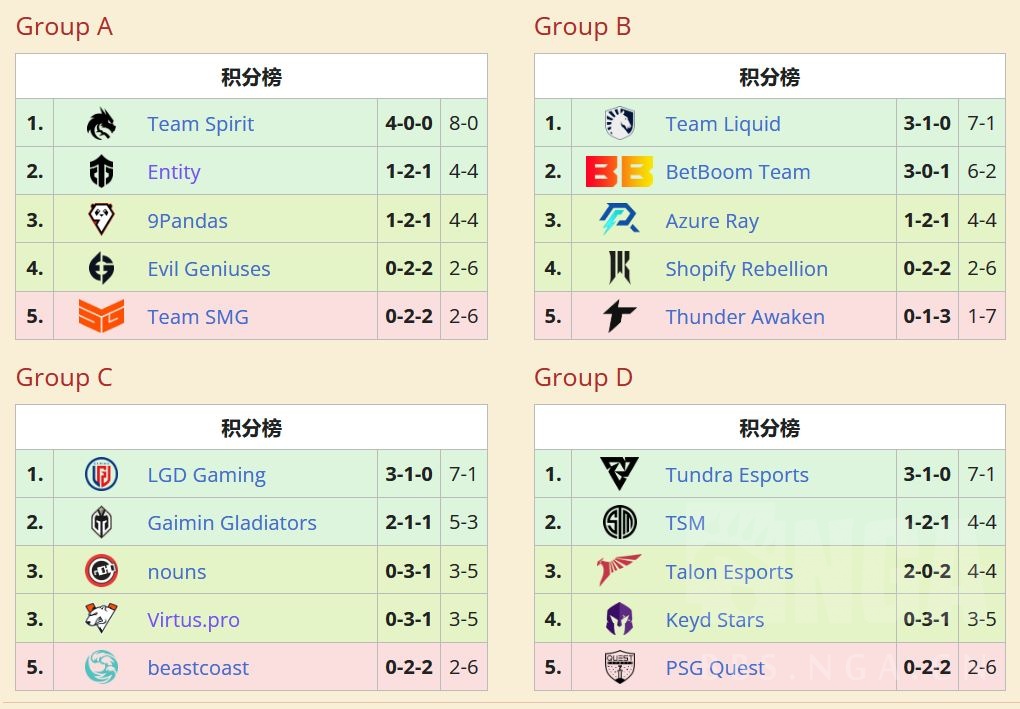Click the Team Spirit dragon logo

coord(101,124)
